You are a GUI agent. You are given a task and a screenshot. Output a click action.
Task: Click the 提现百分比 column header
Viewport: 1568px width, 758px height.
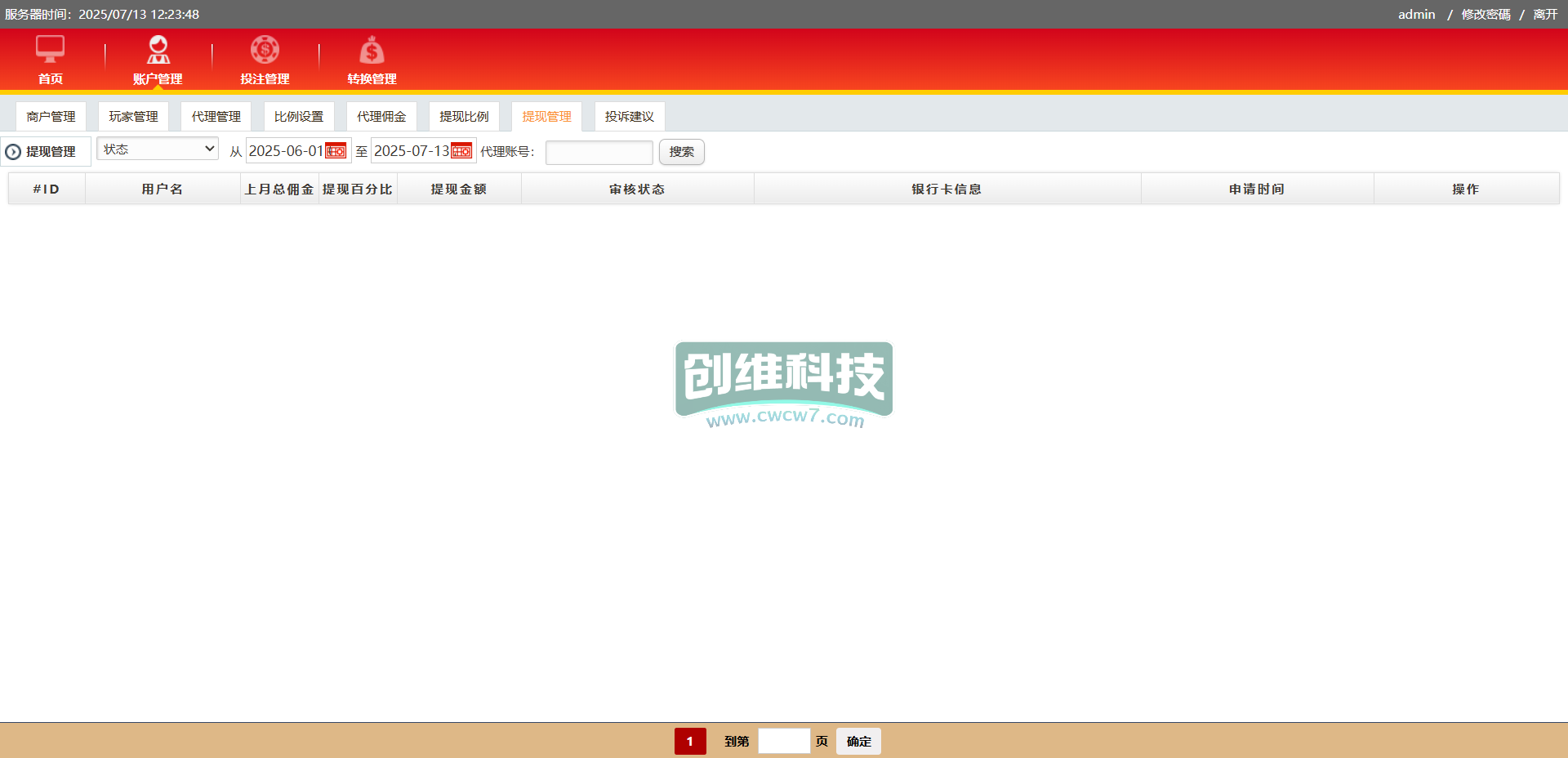[x=358, y=189]
